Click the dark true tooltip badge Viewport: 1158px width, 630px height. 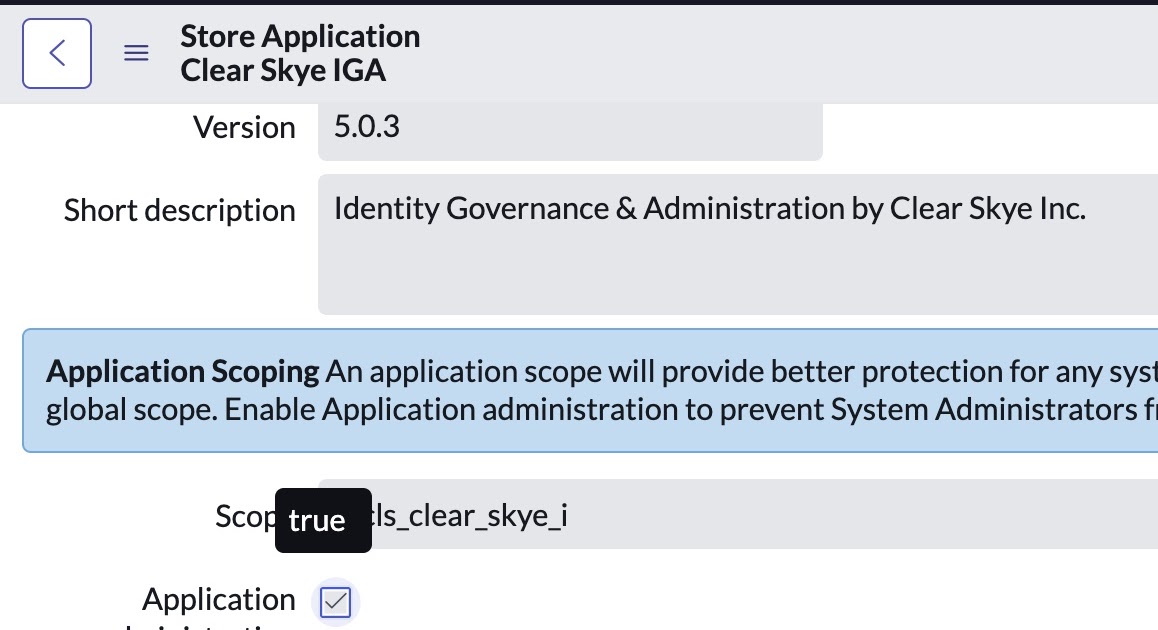point(322,519)
